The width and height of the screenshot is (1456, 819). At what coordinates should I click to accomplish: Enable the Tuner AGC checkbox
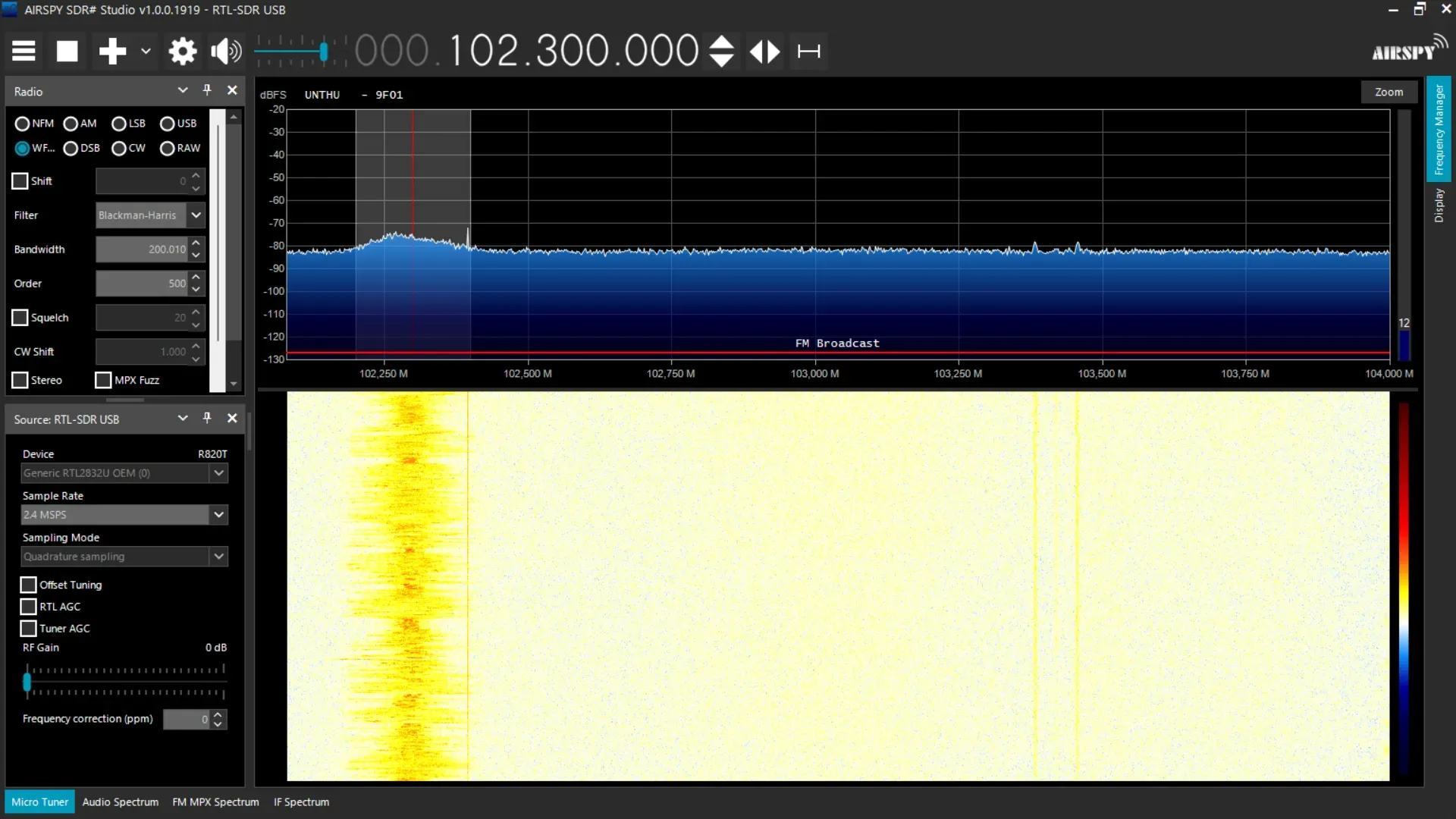point(28,628)
